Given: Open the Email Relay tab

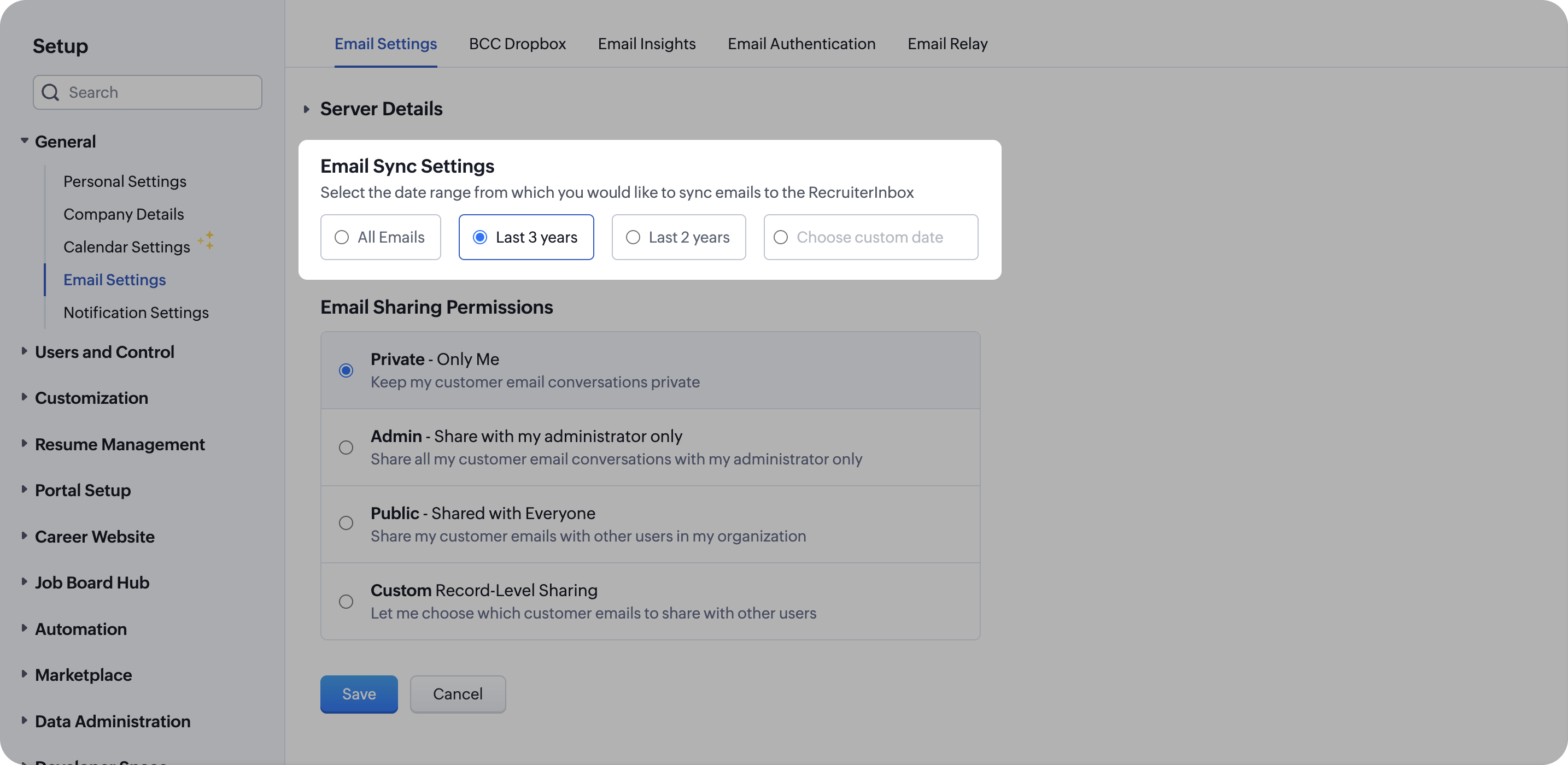Looking at the screenshot, I should pos(947,44).
